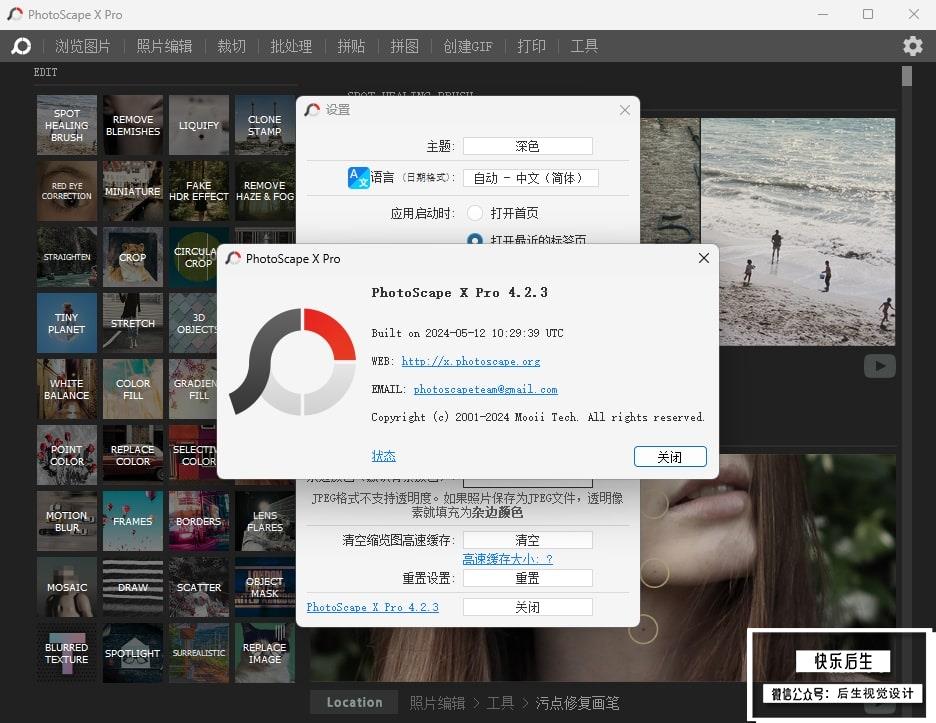Viewport: 936px width, 723px height.
Task: Open the Scatter tile
Action: pyautogui.click(x=199, y=587)
